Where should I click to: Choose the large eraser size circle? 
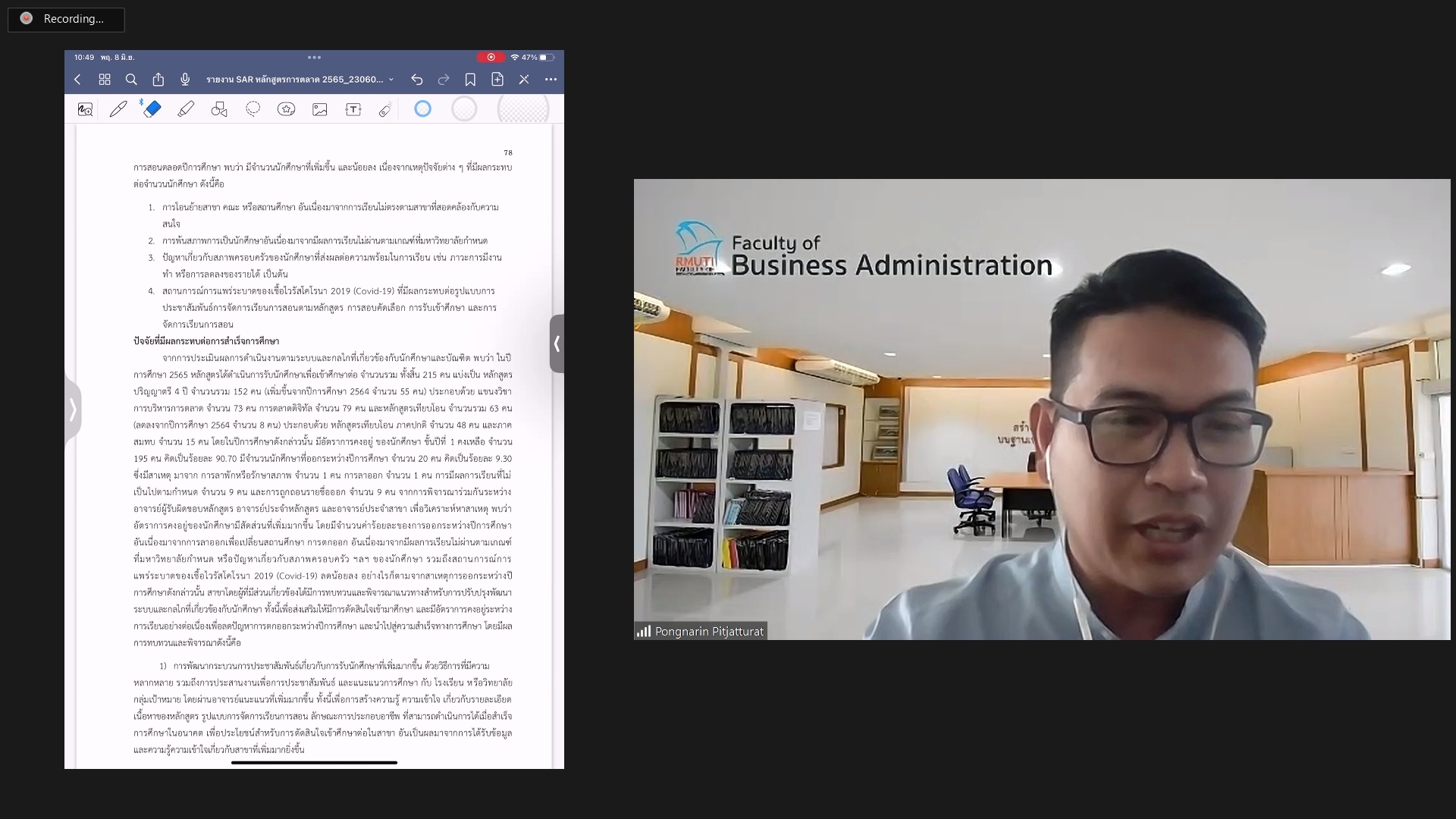(x=523, y=110)
